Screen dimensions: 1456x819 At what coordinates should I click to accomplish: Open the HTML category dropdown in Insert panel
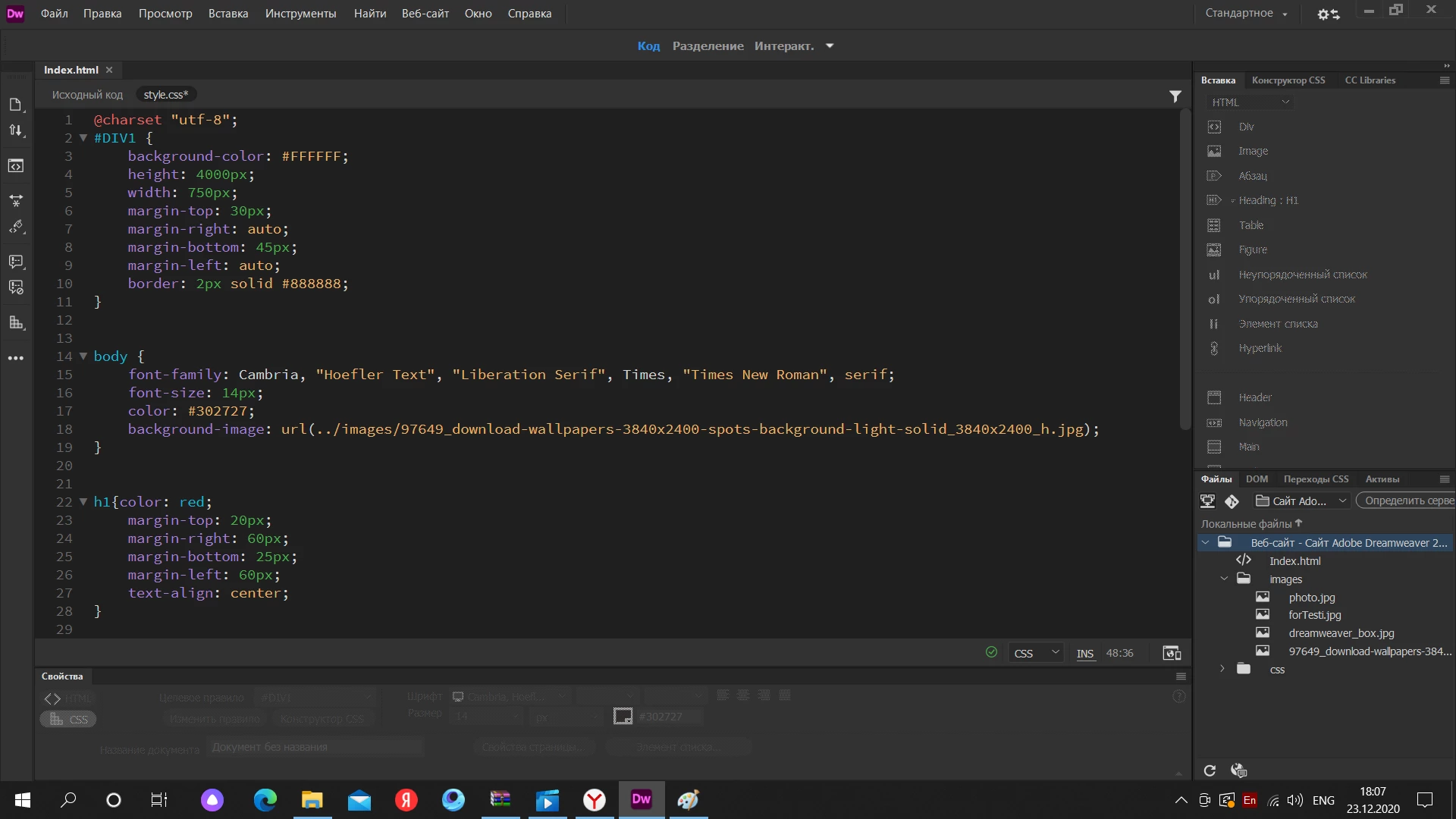click(x=1248, y=102)
